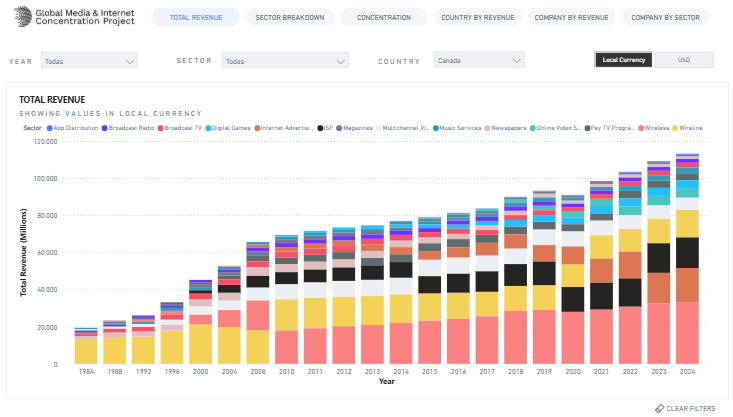This screenshot has width=733, height=417.
Task: Select the Music Services legend marker
Action: click(x=435, y=128)
